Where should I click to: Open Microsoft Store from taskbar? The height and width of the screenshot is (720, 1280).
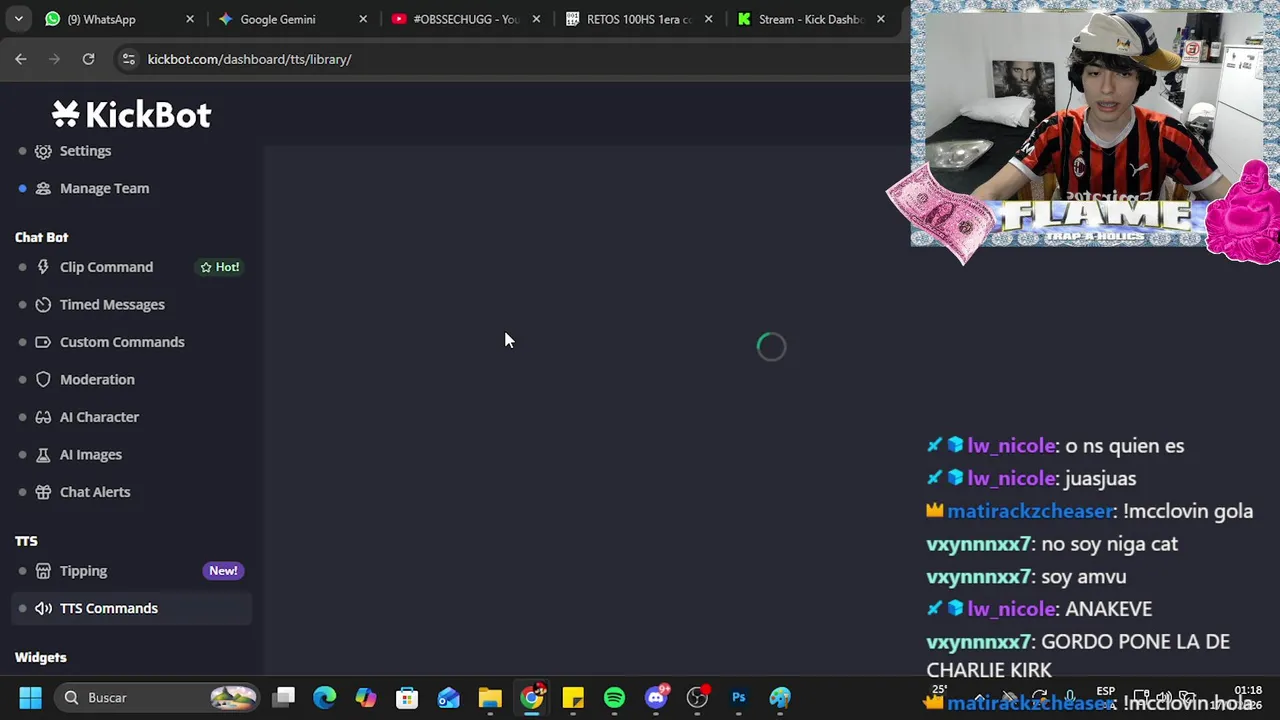[x=407, y=698]
